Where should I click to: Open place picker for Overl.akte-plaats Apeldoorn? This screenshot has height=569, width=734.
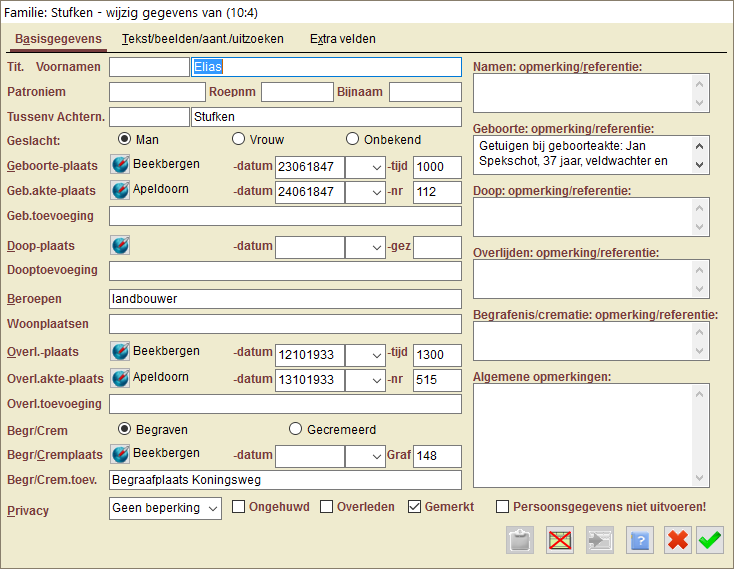[120, 378]
